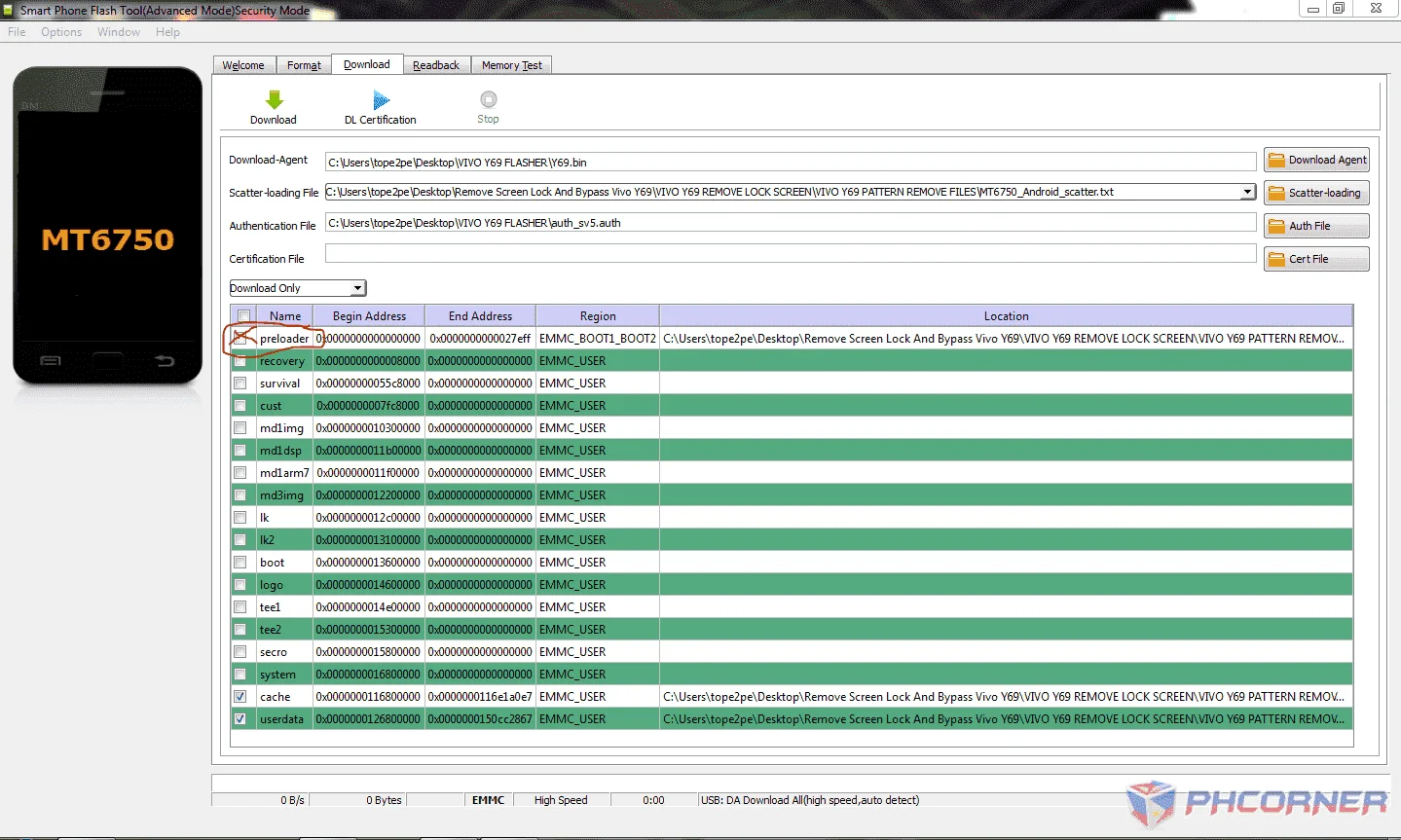The width and height of the screenshot is (1401, 840).
Task: Enable the recovery partition checkbox
Action: (x=240, y=361)
